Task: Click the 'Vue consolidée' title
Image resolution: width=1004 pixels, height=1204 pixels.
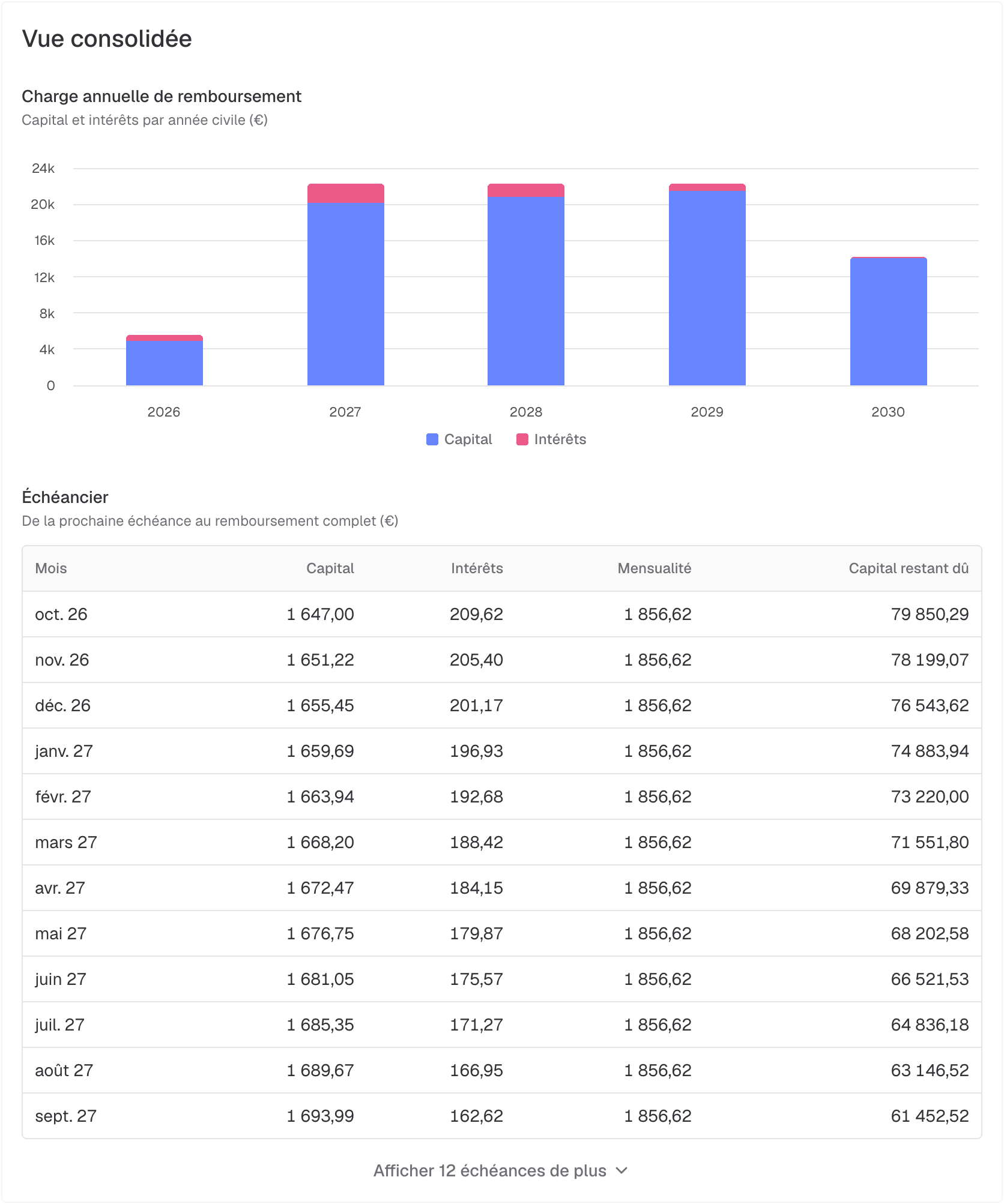Action: [x=107, y=38]
